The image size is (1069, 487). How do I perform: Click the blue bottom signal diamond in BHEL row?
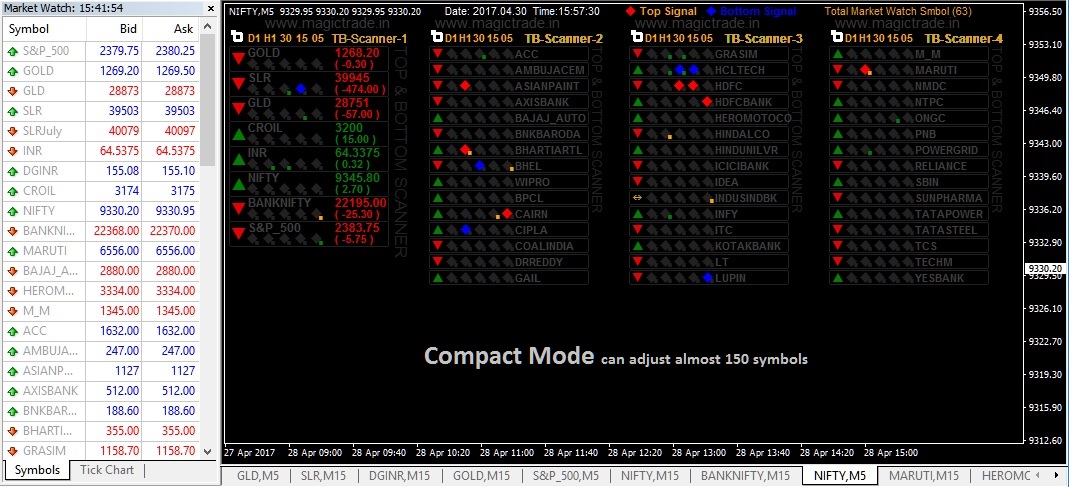479,166
